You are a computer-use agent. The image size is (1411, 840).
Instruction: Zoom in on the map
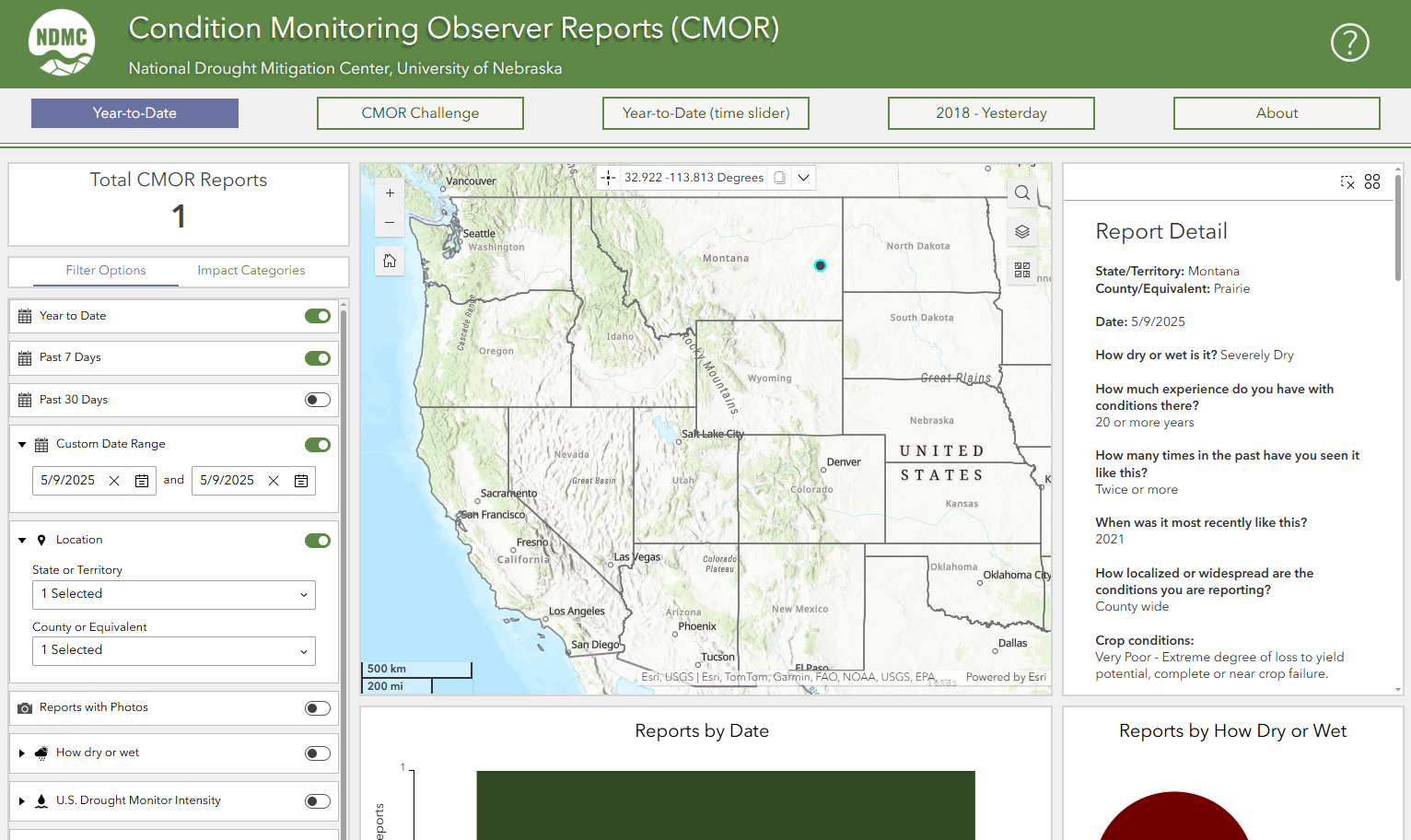(390, 193)
